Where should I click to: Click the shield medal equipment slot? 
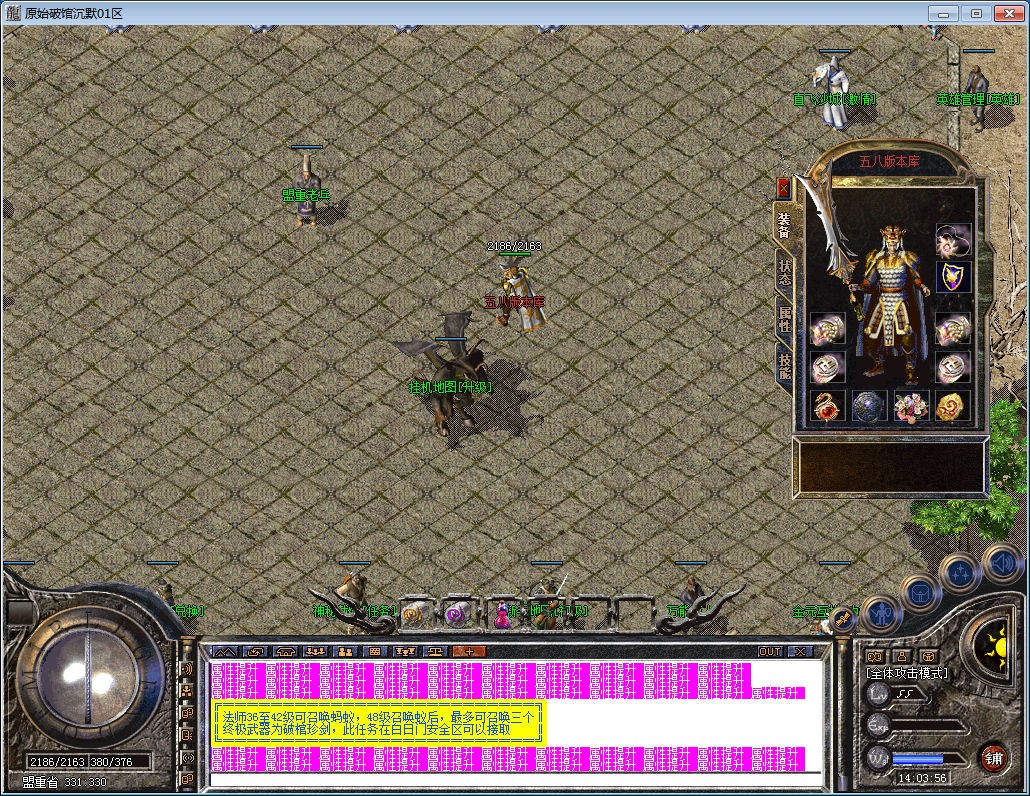[x=953, y=278]
